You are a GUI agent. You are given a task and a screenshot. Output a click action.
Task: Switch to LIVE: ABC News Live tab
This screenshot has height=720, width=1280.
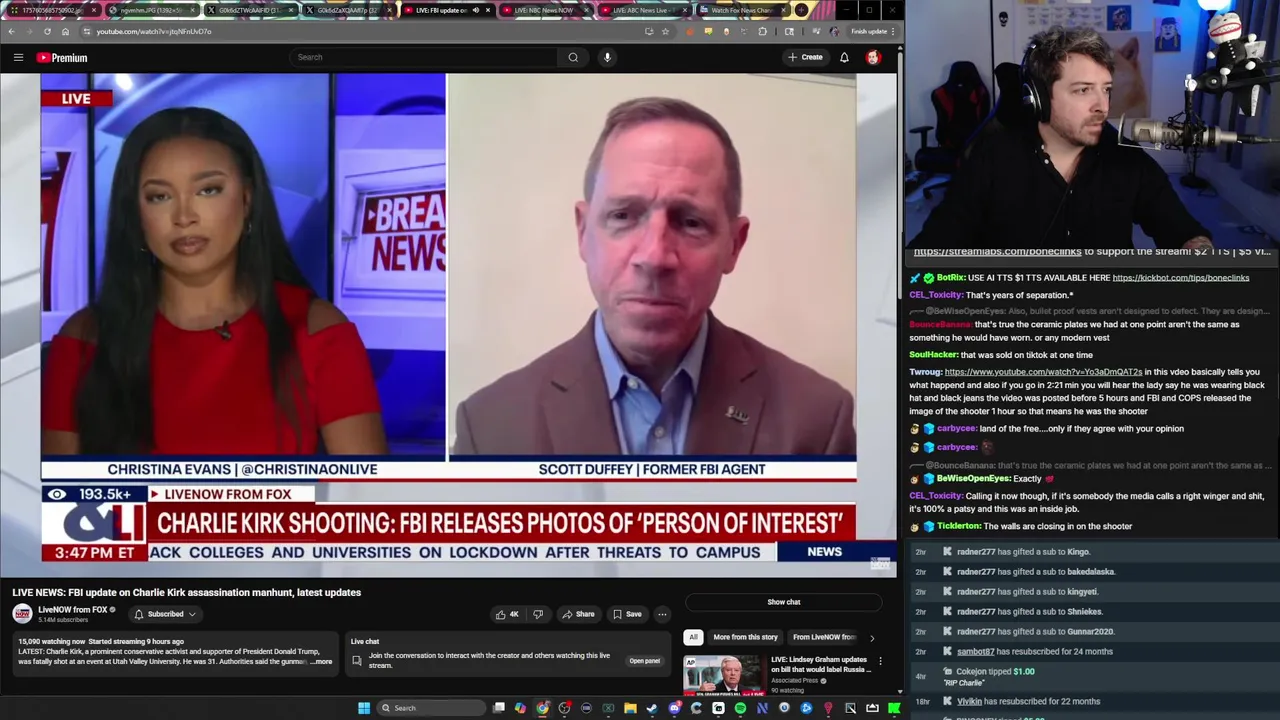point(642,10)
